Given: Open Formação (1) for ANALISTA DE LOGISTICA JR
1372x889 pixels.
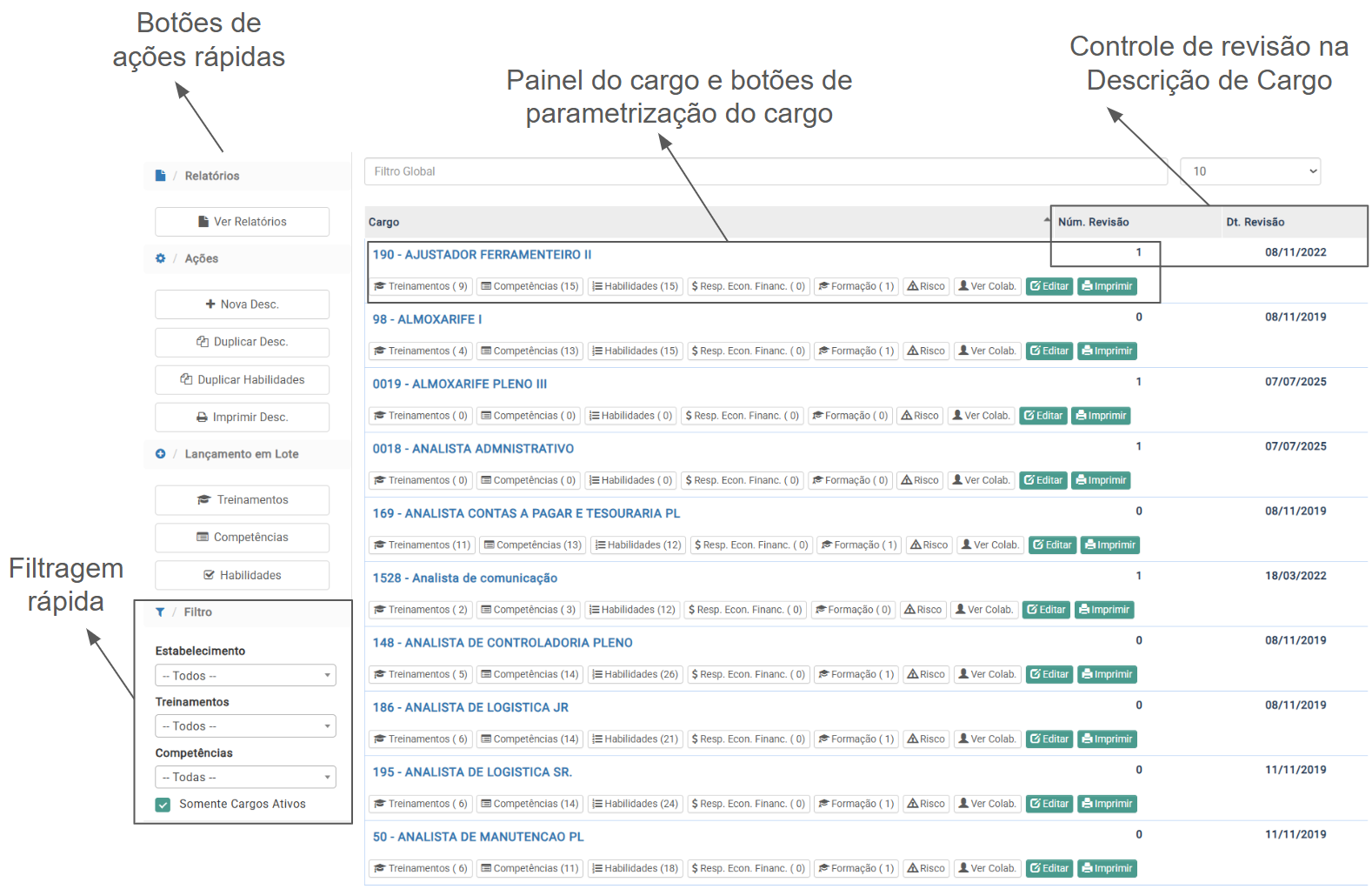Looking at the screenshot, I should 856,739.
